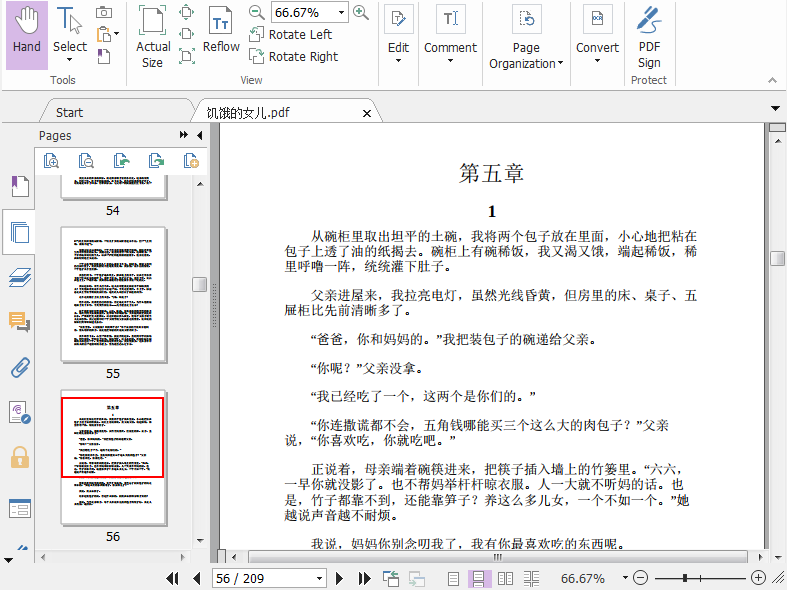This screenshot has width=787, height=590.
Task: Reduce page thumbnails icon
Action: [86, 161]
